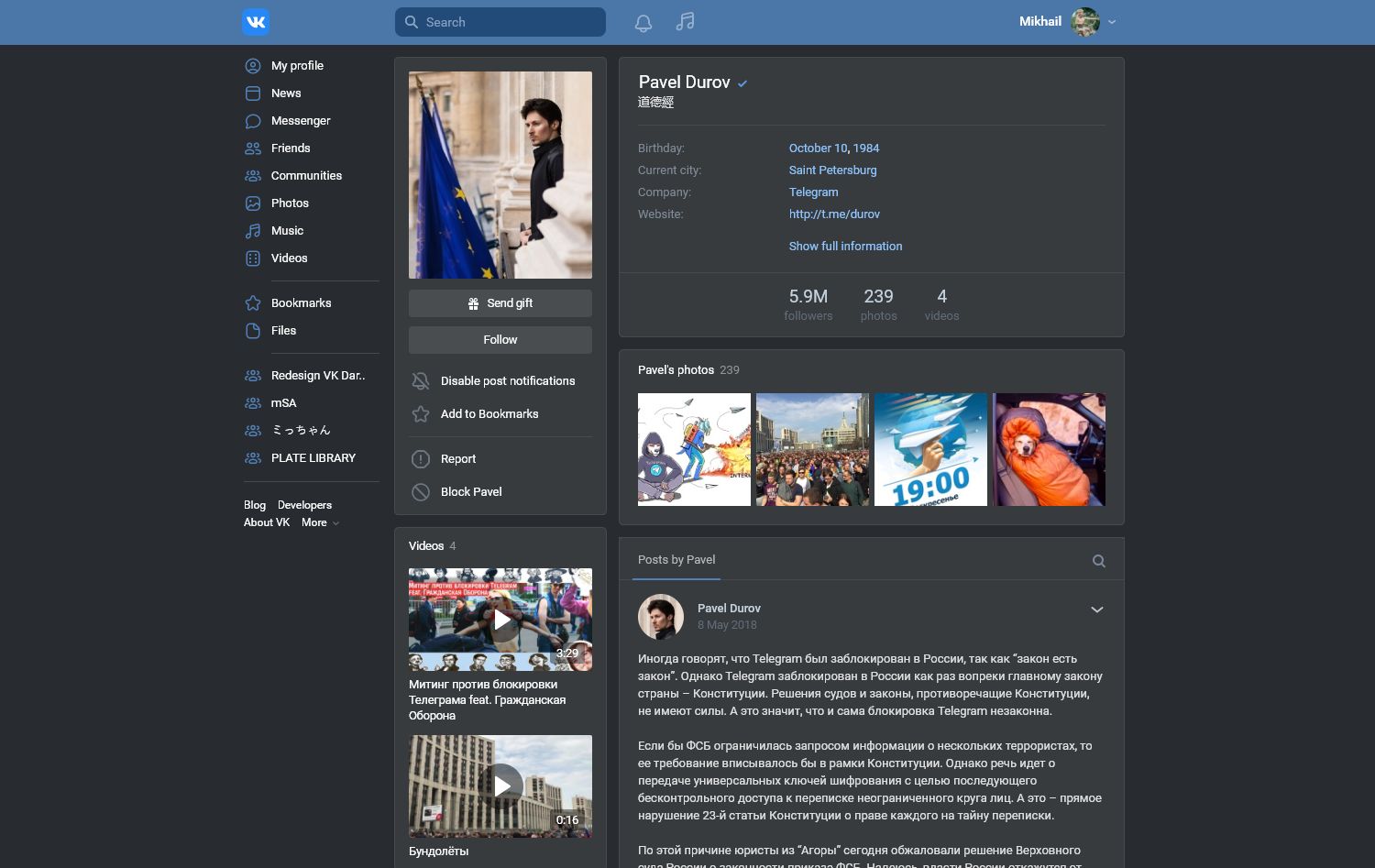Click the Pavel Durov post author name
Viewport: 1375px width, 868px height.
(729, 609)
